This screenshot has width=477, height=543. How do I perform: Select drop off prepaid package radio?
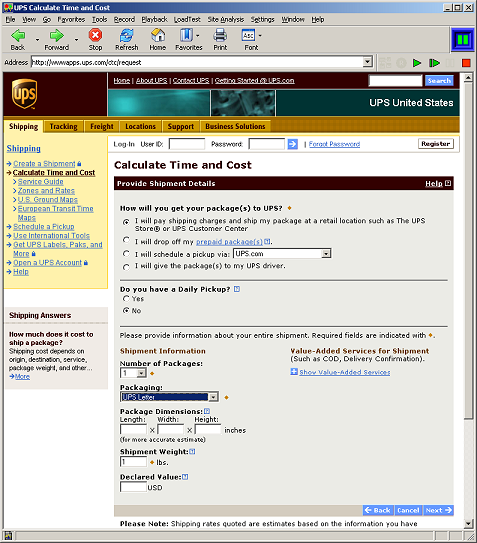click(x=126, y=240)
